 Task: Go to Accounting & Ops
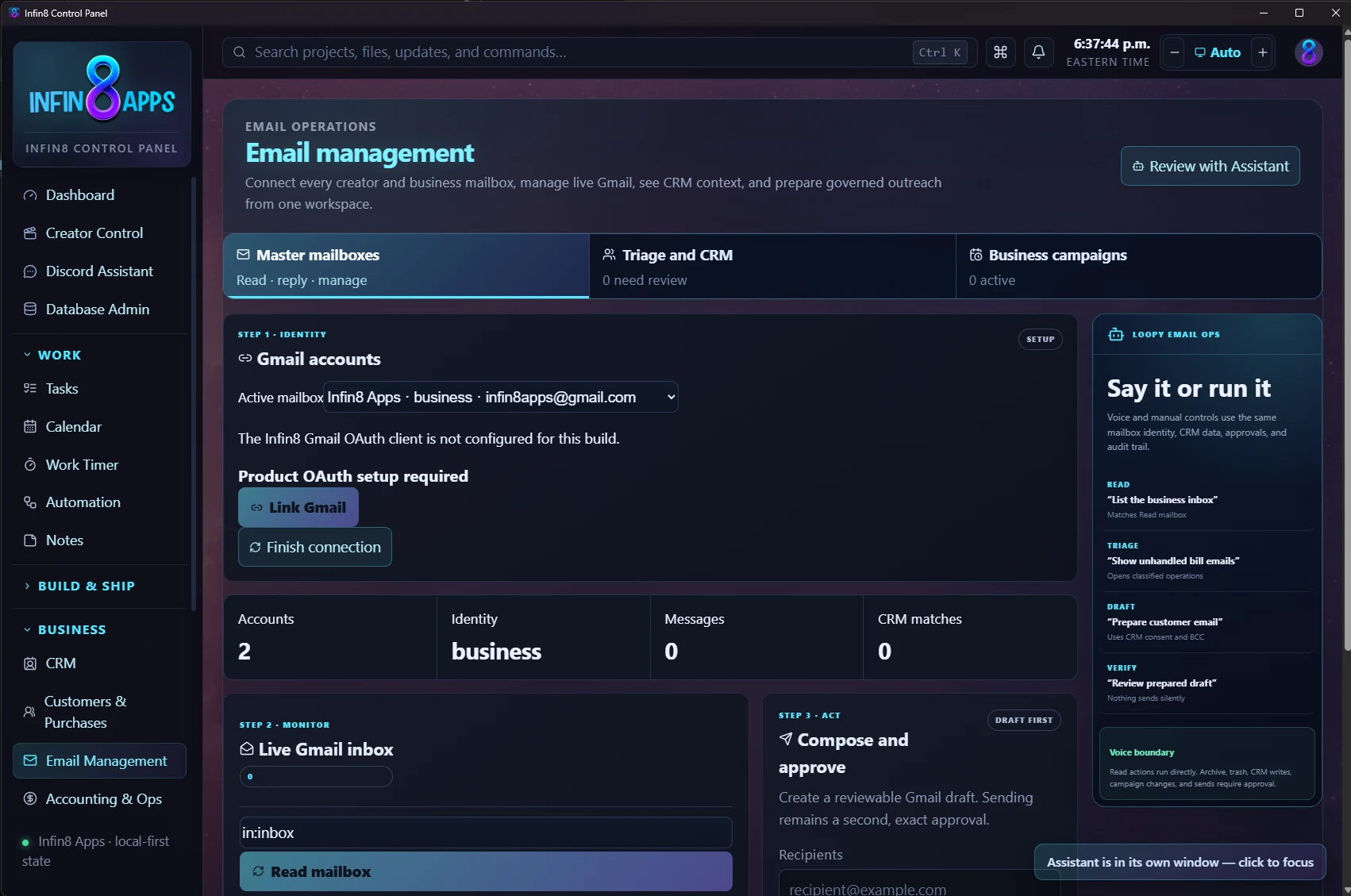coord(99,799)
